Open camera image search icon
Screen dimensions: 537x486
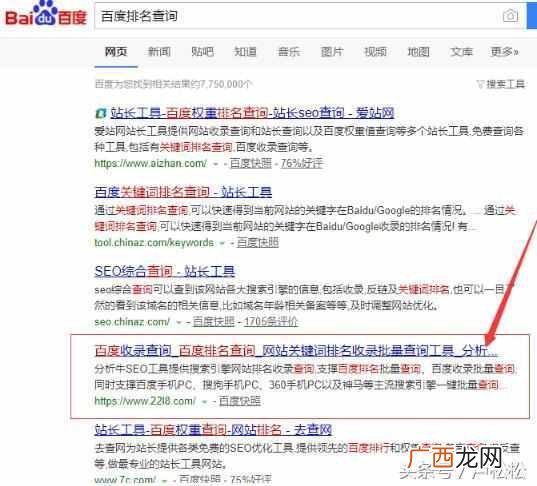click(x=510, y=16)
